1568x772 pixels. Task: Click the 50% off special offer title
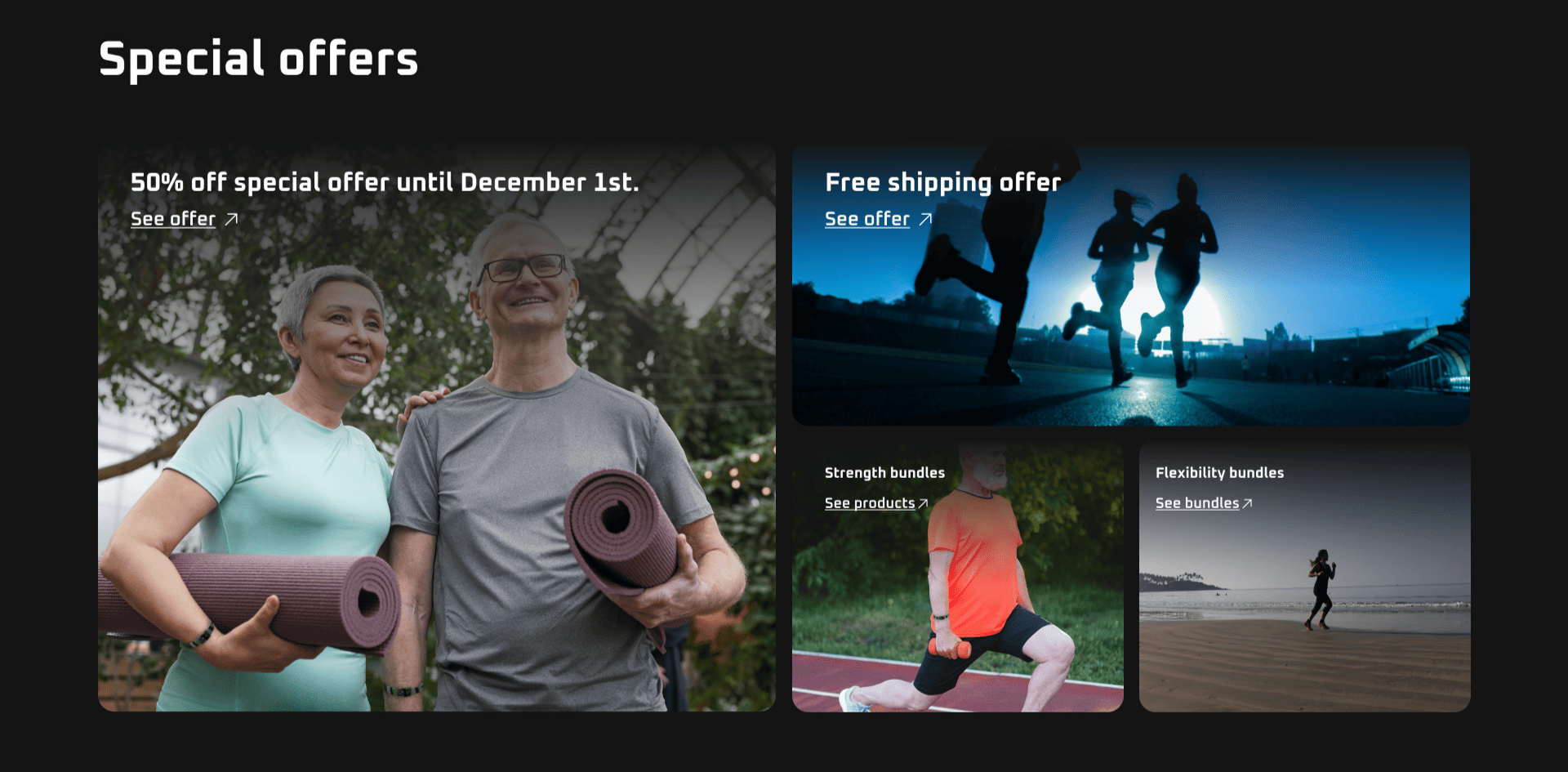click(385, 182)
